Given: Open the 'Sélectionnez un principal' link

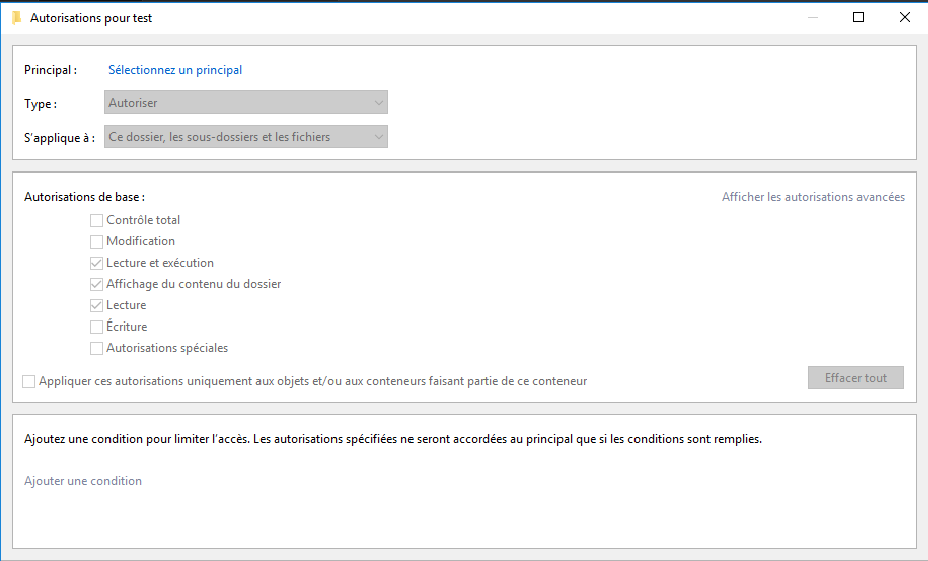Looking at the screenshot, I should tap(175, 70).
